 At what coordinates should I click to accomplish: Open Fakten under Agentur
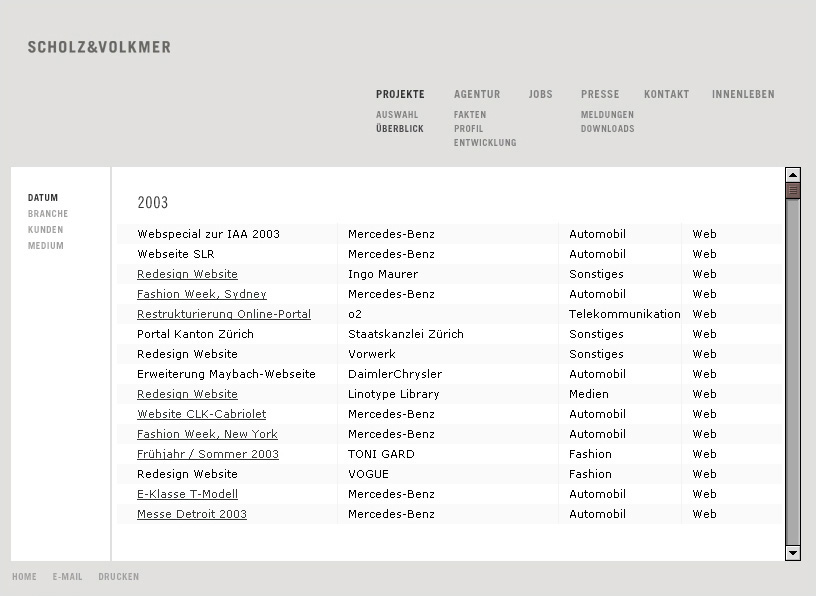pos(470,115)
